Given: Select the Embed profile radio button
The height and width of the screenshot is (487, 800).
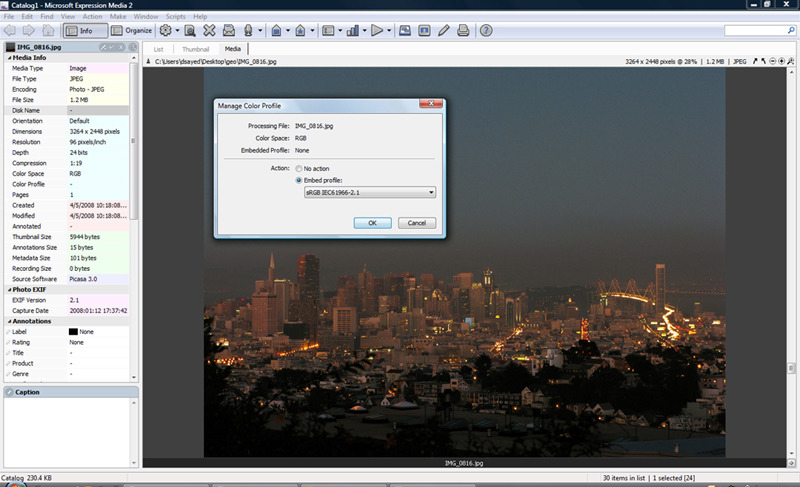Looking at the screenshot, I should click(x=299, y=180).
